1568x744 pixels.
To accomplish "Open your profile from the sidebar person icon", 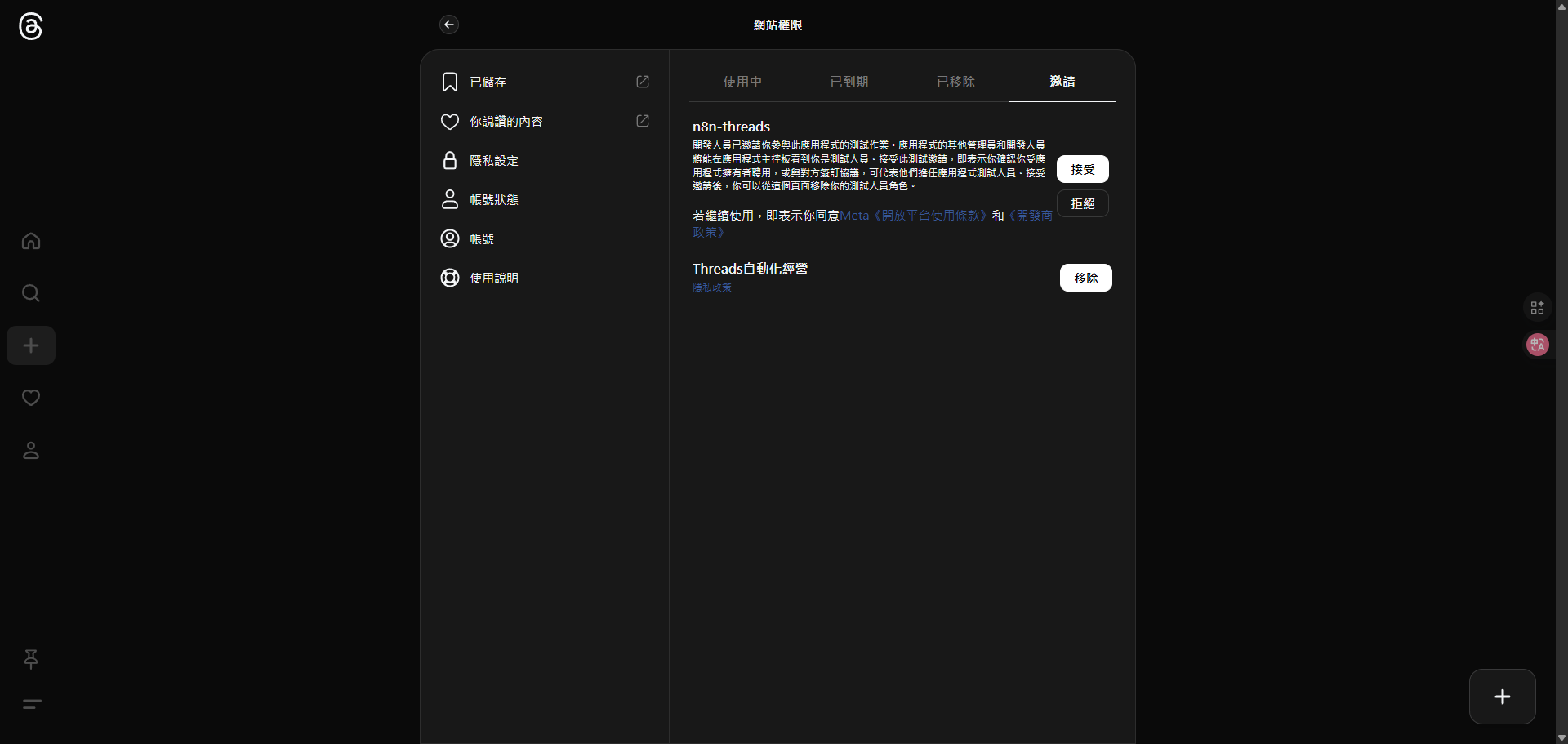I will (x=30, y=451).
